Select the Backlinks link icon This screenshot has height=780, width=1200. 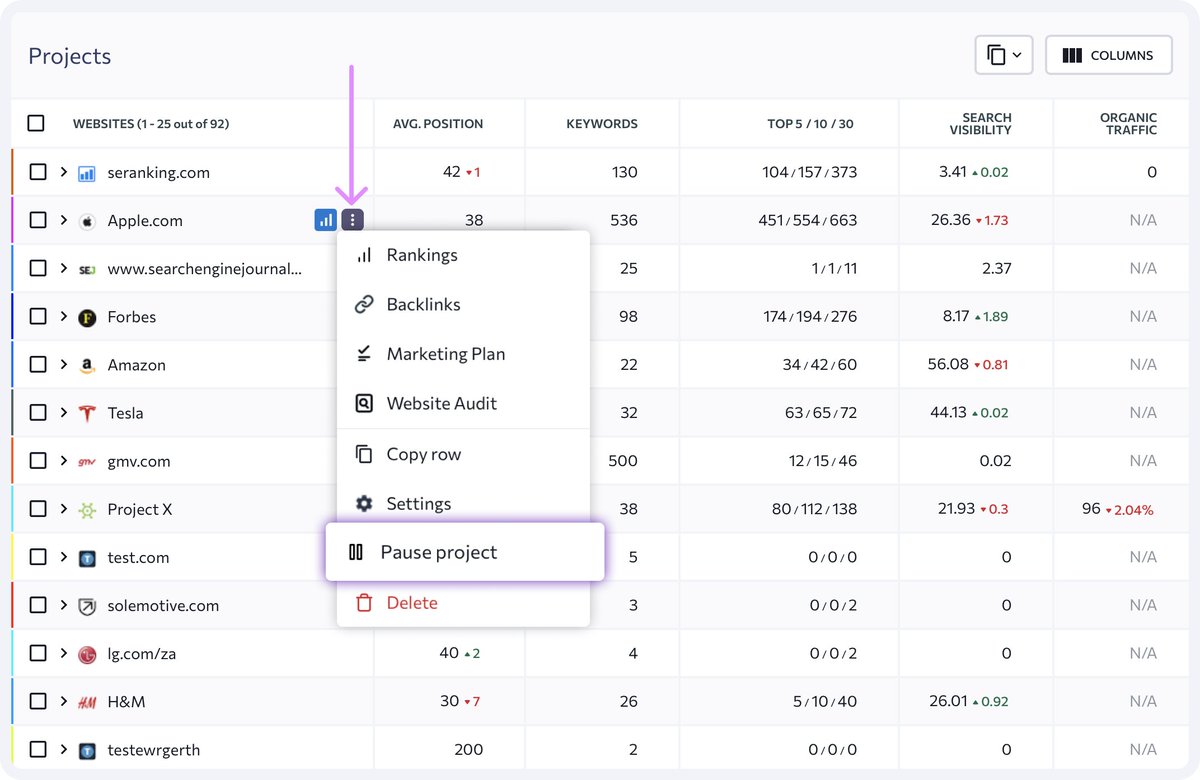click(362, 304)
